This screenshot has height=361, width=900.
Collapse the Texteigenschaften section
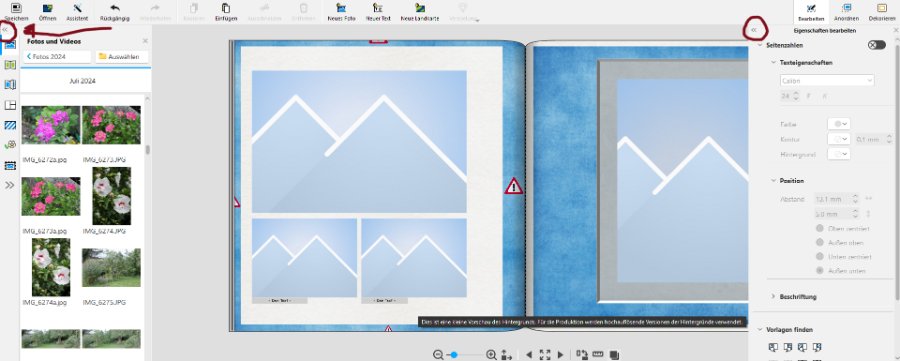(x=773, y=63)
